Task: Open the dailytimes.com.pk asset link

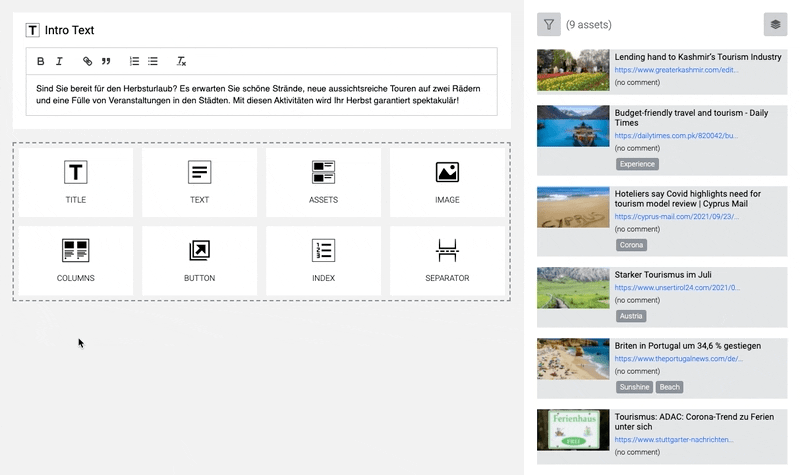Action: tap(676, 136)
